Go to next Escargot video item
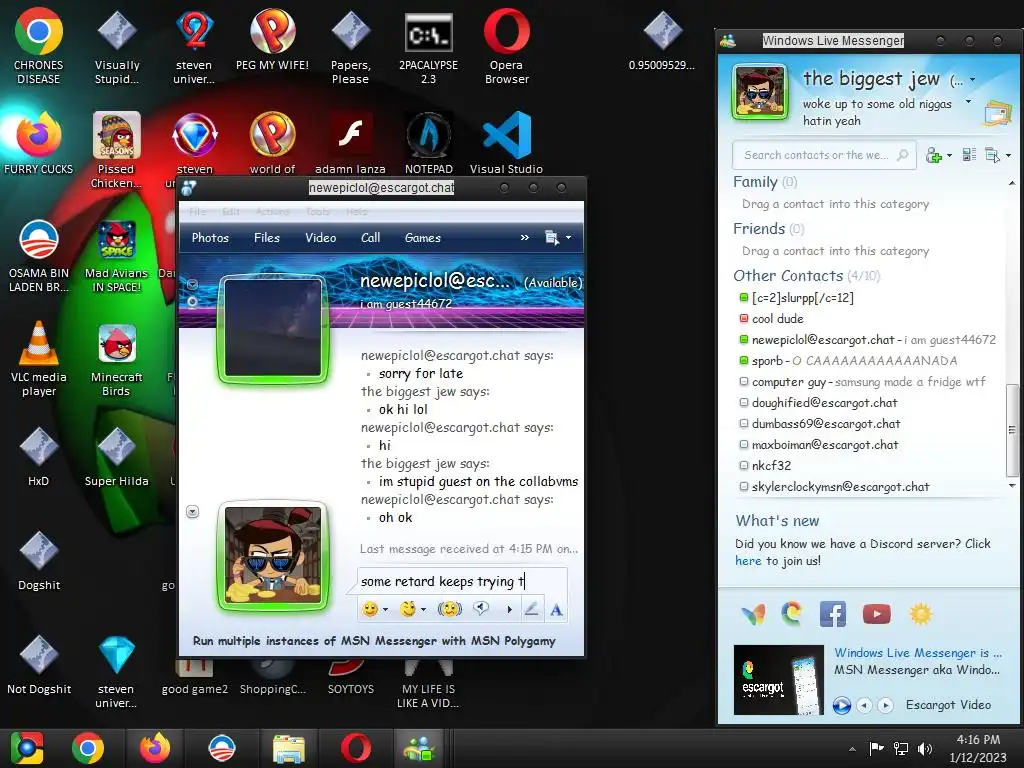Image resolution: width=1024 pixels, height=768 pixels. [x=886, y=705]
